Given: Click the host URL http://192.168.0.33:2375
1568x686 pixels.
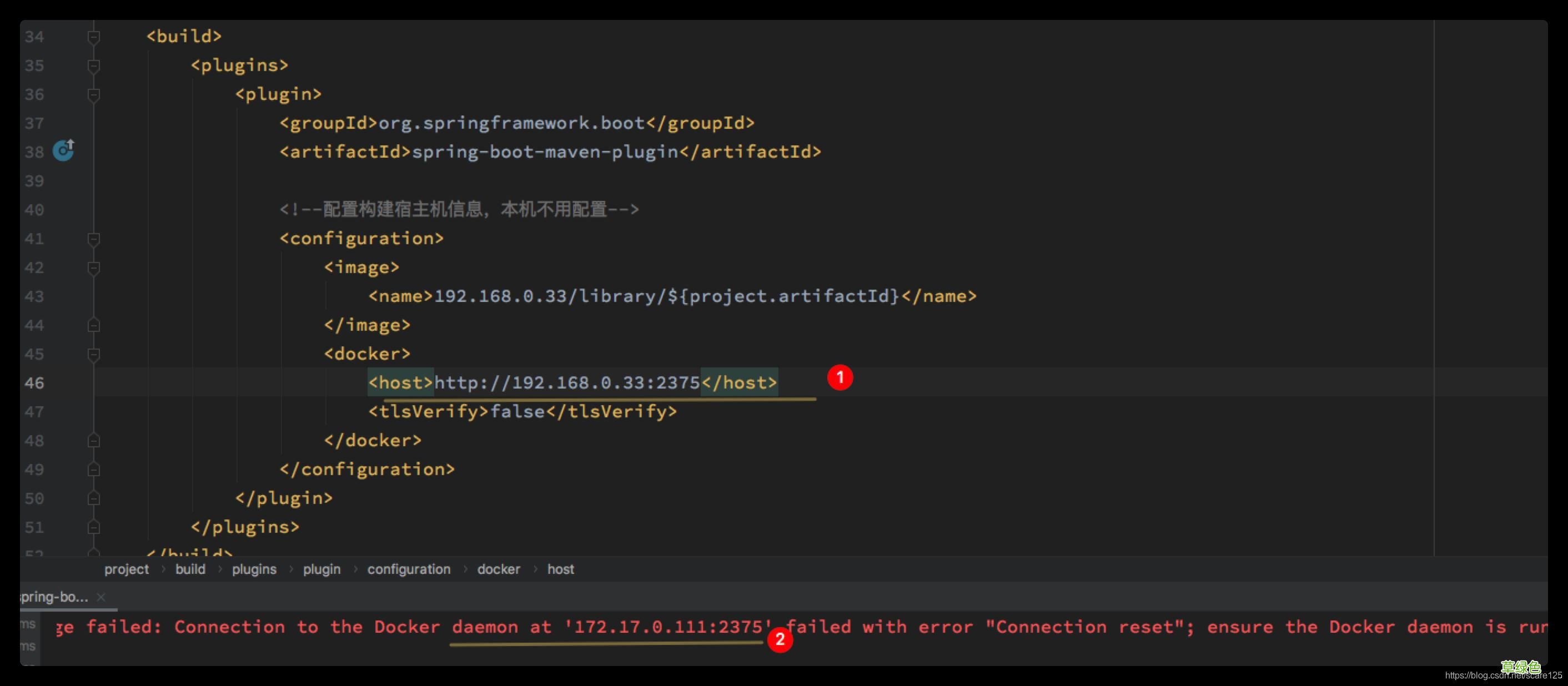Looking at the screenshot, I should pyautogui.click(x=567, y=382).
